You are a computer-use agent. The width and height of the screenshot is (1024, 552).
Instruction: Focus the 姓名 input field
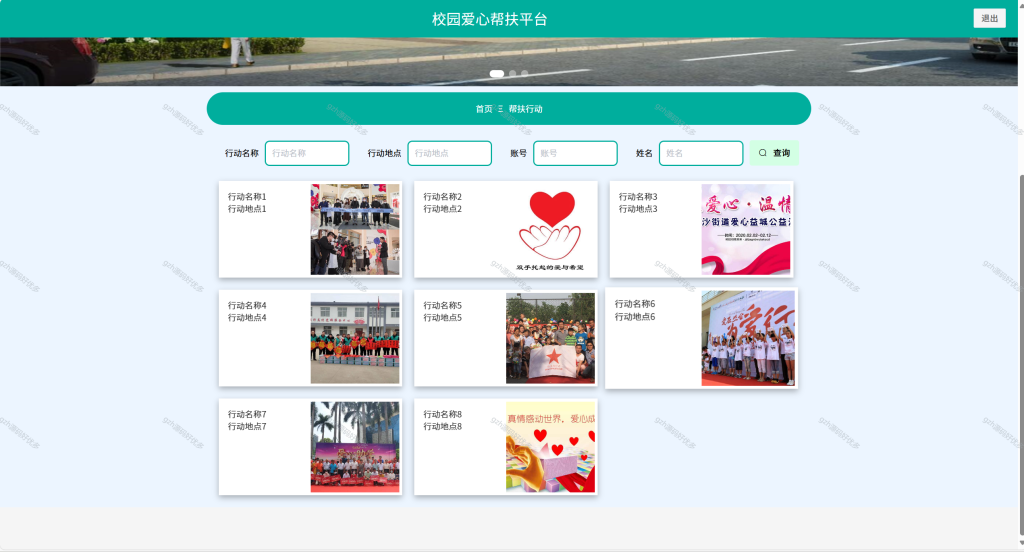(701, 153)
